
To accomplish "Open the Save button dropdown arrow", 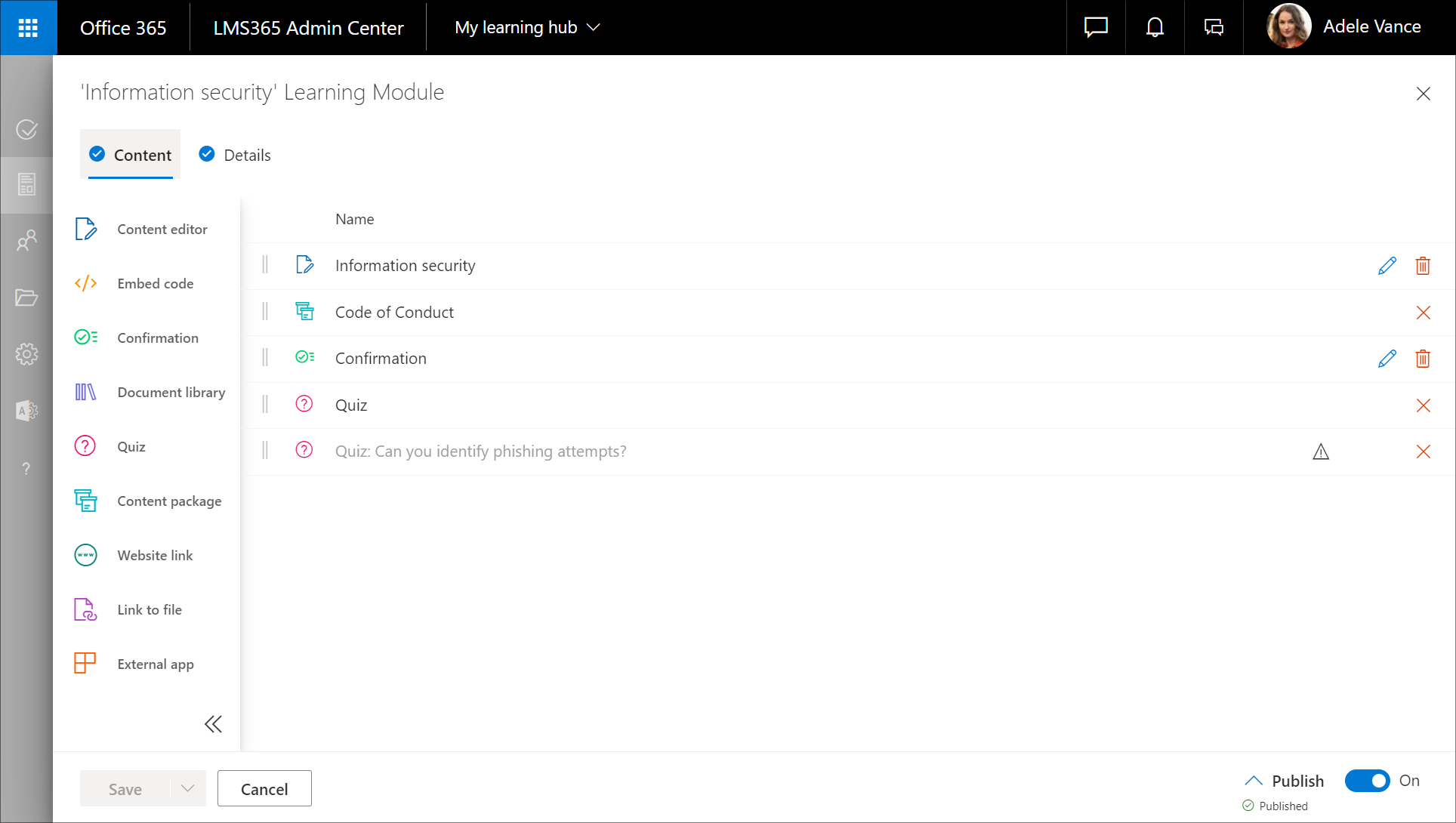I will coord(187,789).
